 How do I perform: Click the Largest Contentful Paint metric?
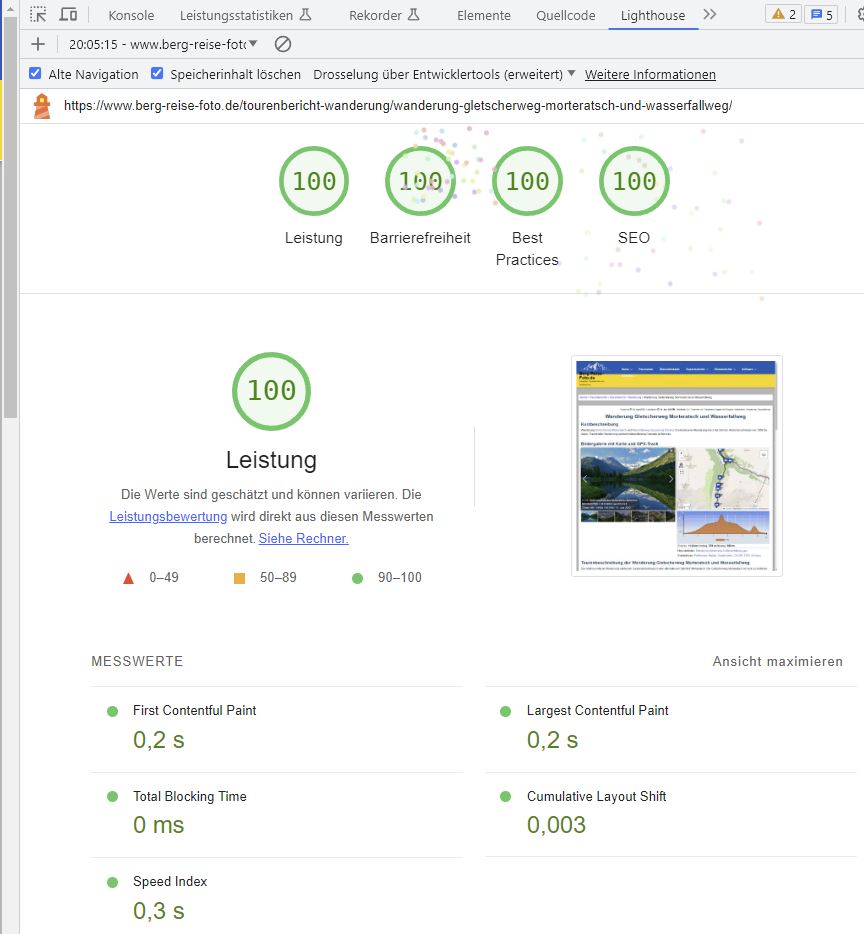click(x=671, y=730)
